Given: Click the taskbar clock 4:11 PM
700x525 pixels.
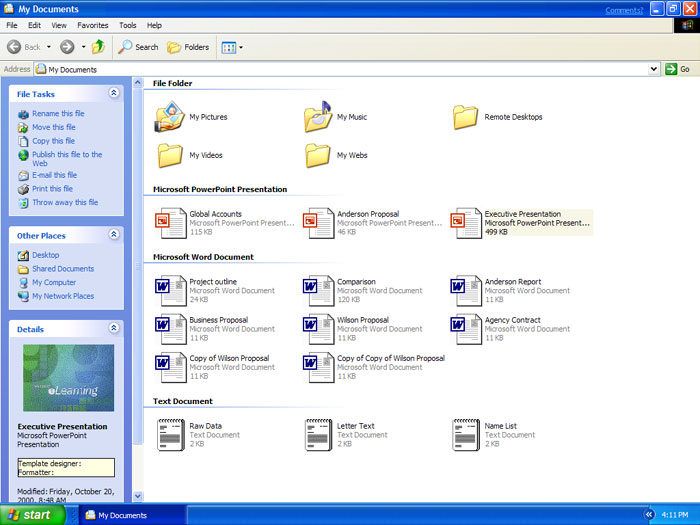Looking at the screenshot, I should point(675,515).
